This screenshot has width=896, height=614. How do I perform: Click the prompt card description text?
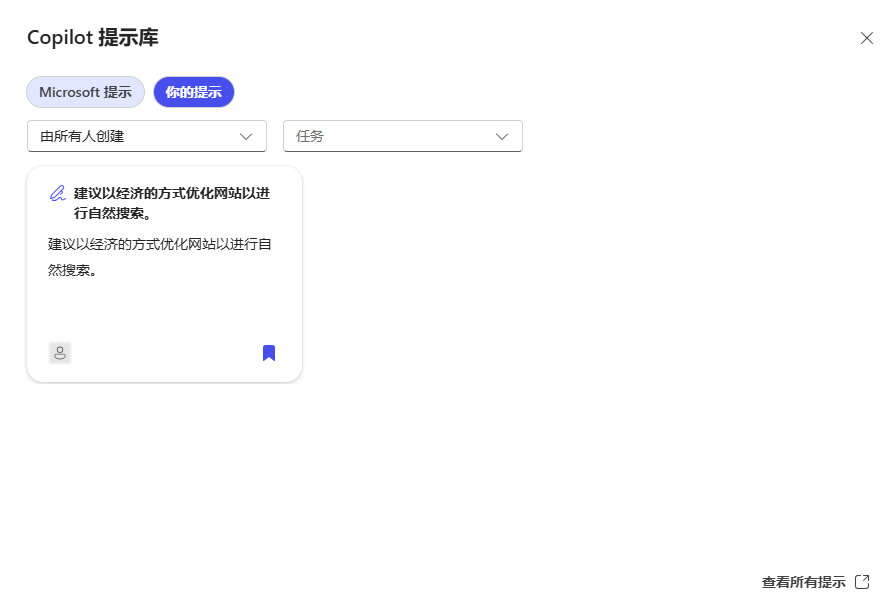(159, 257)
